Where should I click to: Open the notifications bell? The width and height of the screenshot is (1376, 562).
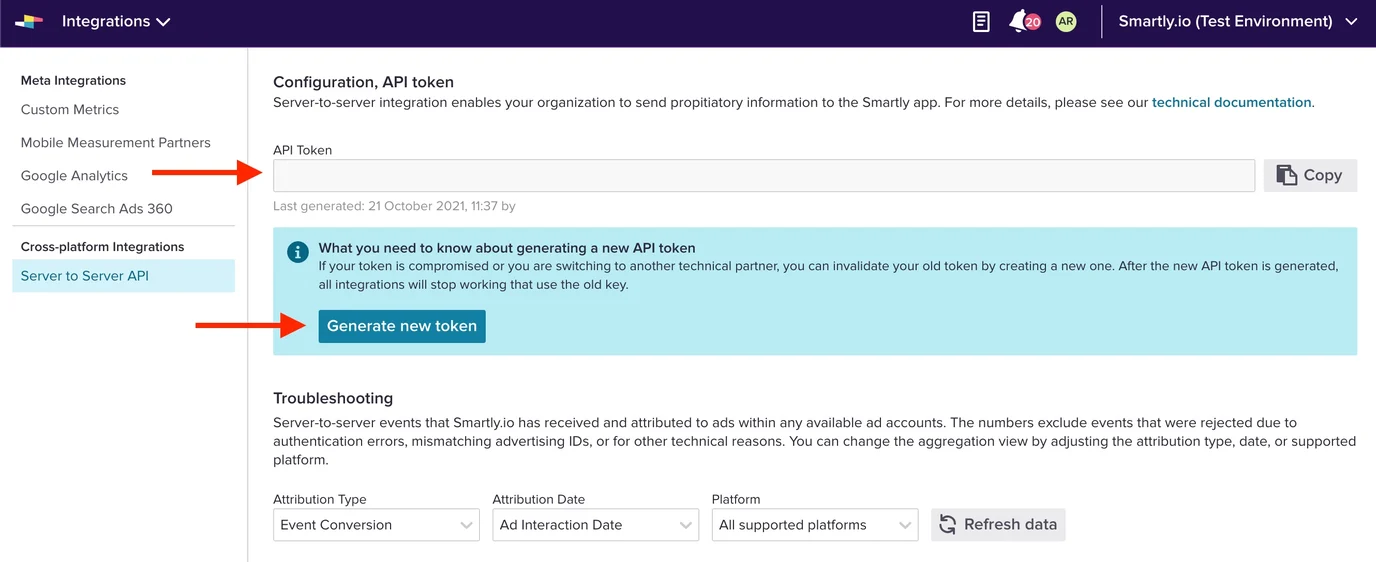pyautogui.click(x=1019, y=21)
